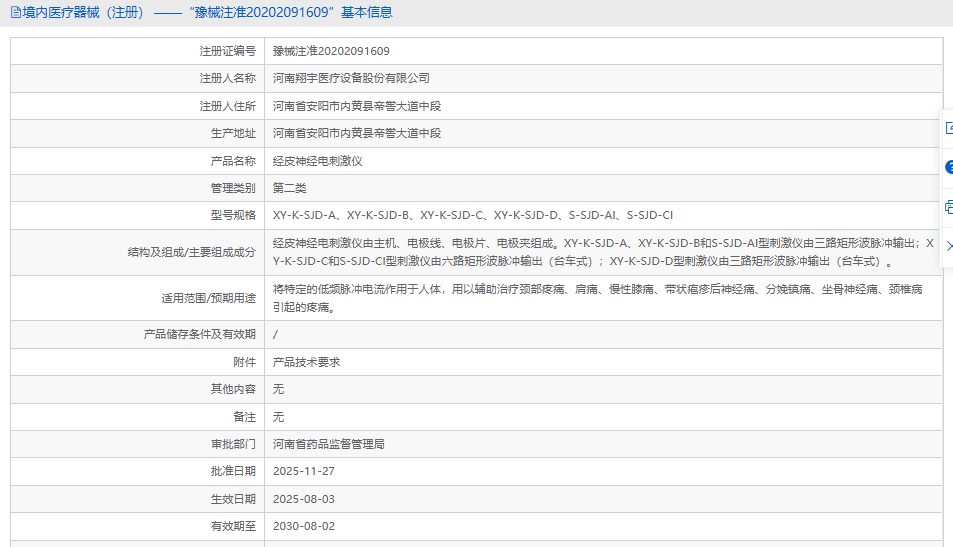The width and height of the screenshot is (953, 547).
Task: Click the 无 value in 备注 row
Action: 278,417
